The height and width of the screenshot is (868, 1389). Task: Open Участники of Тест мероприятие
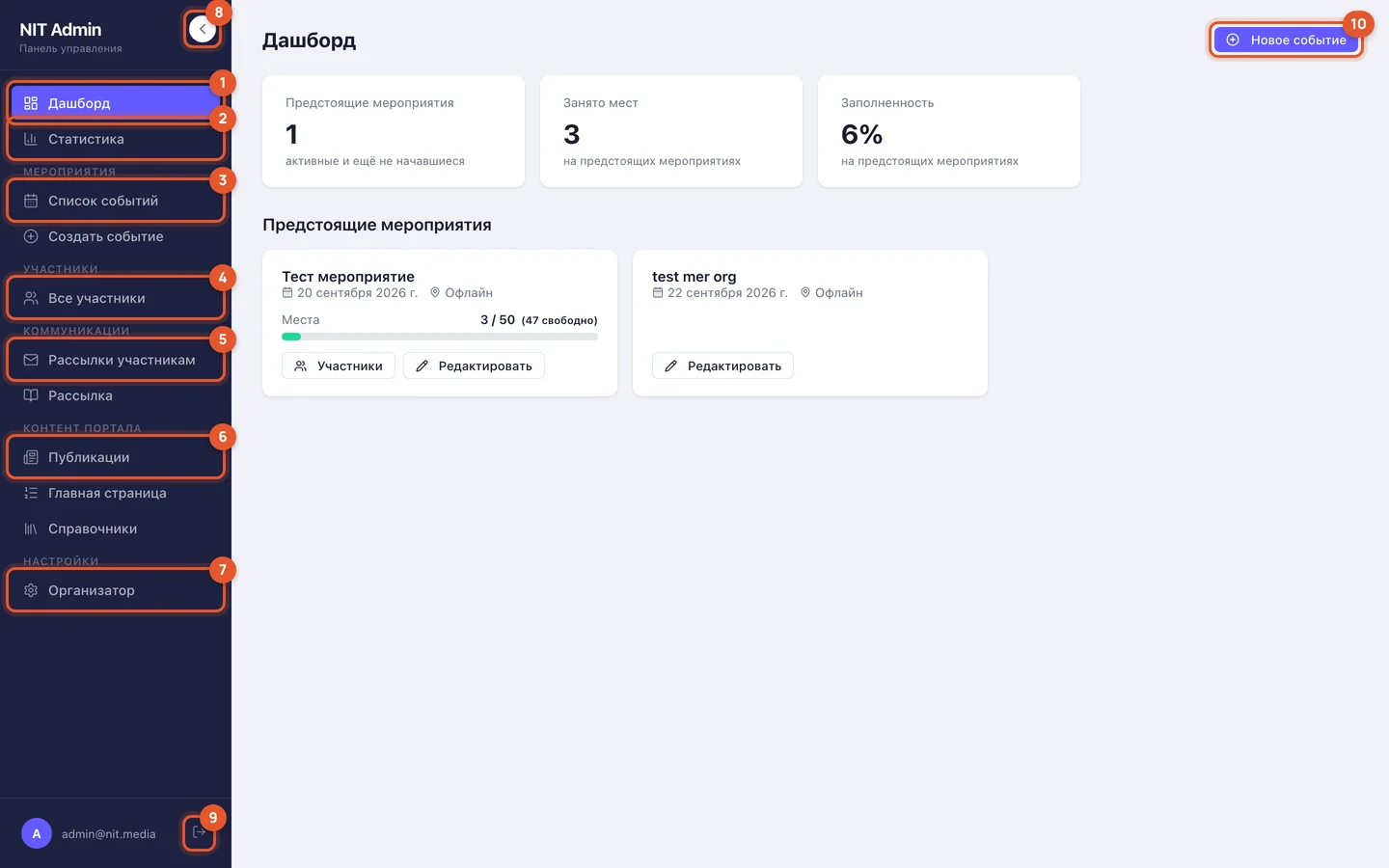(339, 366)
